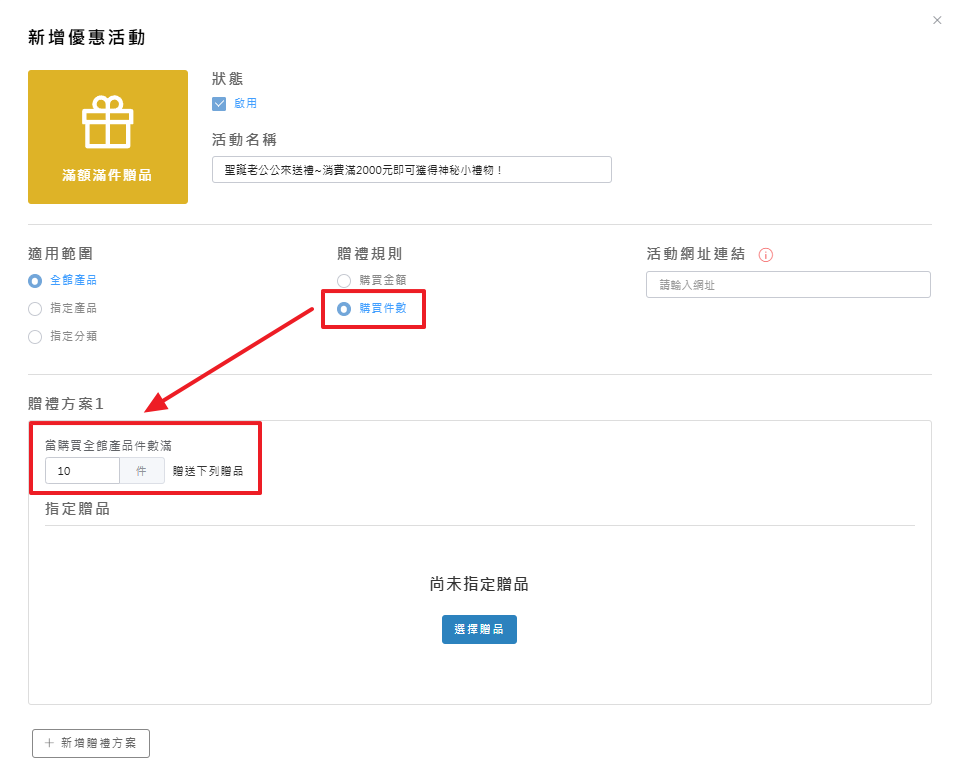958x773 pixels.
Task: Click the 贈禮方案1 section heading
Action: [x=66, y=404]
